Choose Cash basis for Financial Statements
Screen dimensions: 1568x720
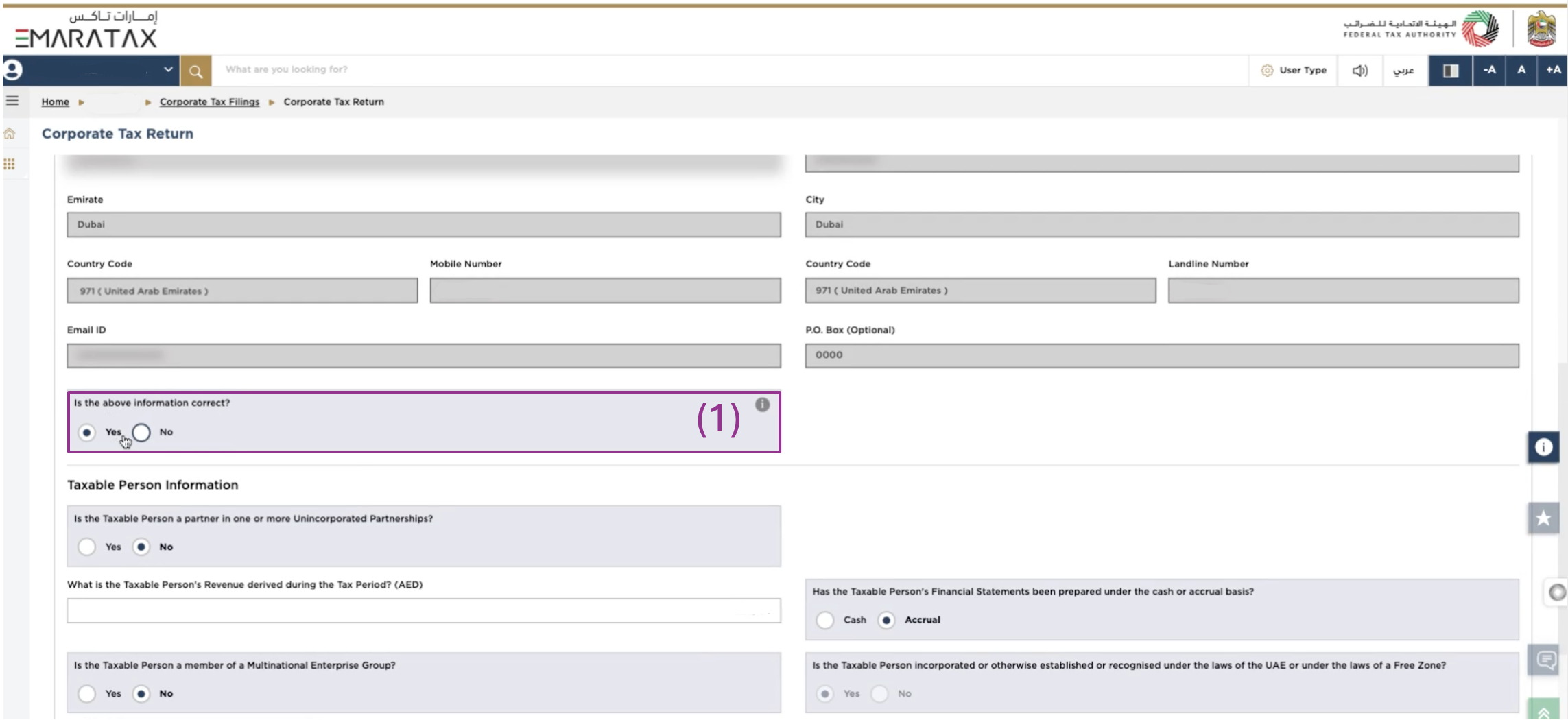pyautogui.click(x=825, y=620)
